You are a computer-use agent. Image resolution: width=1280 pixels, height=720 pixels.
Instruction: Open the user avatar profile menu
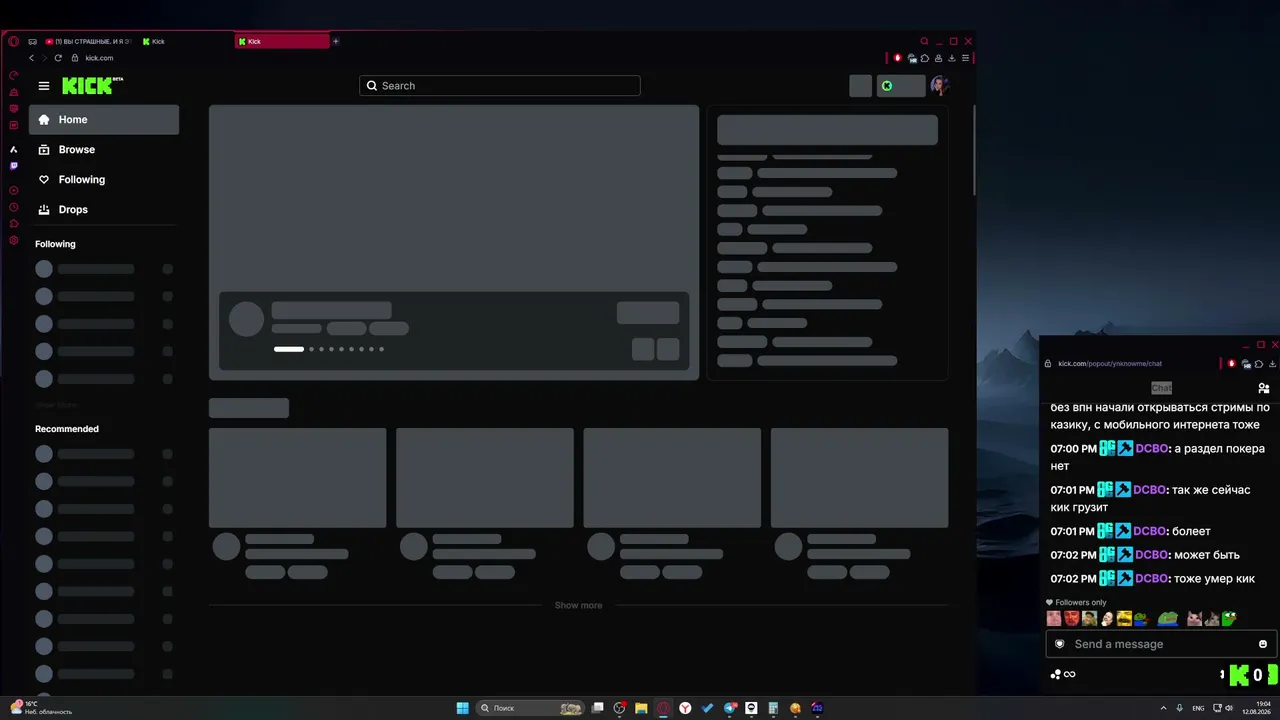(x=939, y=86)
